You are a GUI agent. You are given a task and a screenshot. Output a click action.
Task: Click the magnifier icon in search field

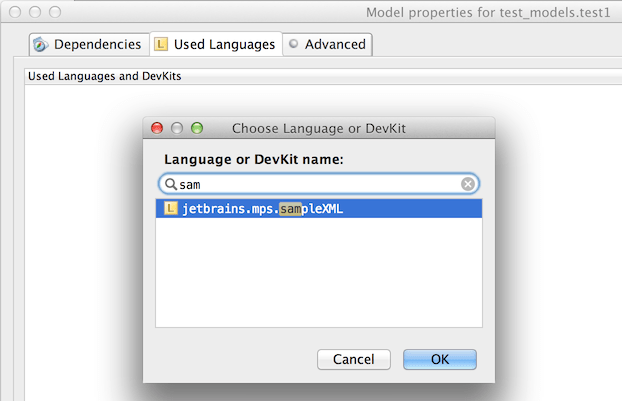171,184
